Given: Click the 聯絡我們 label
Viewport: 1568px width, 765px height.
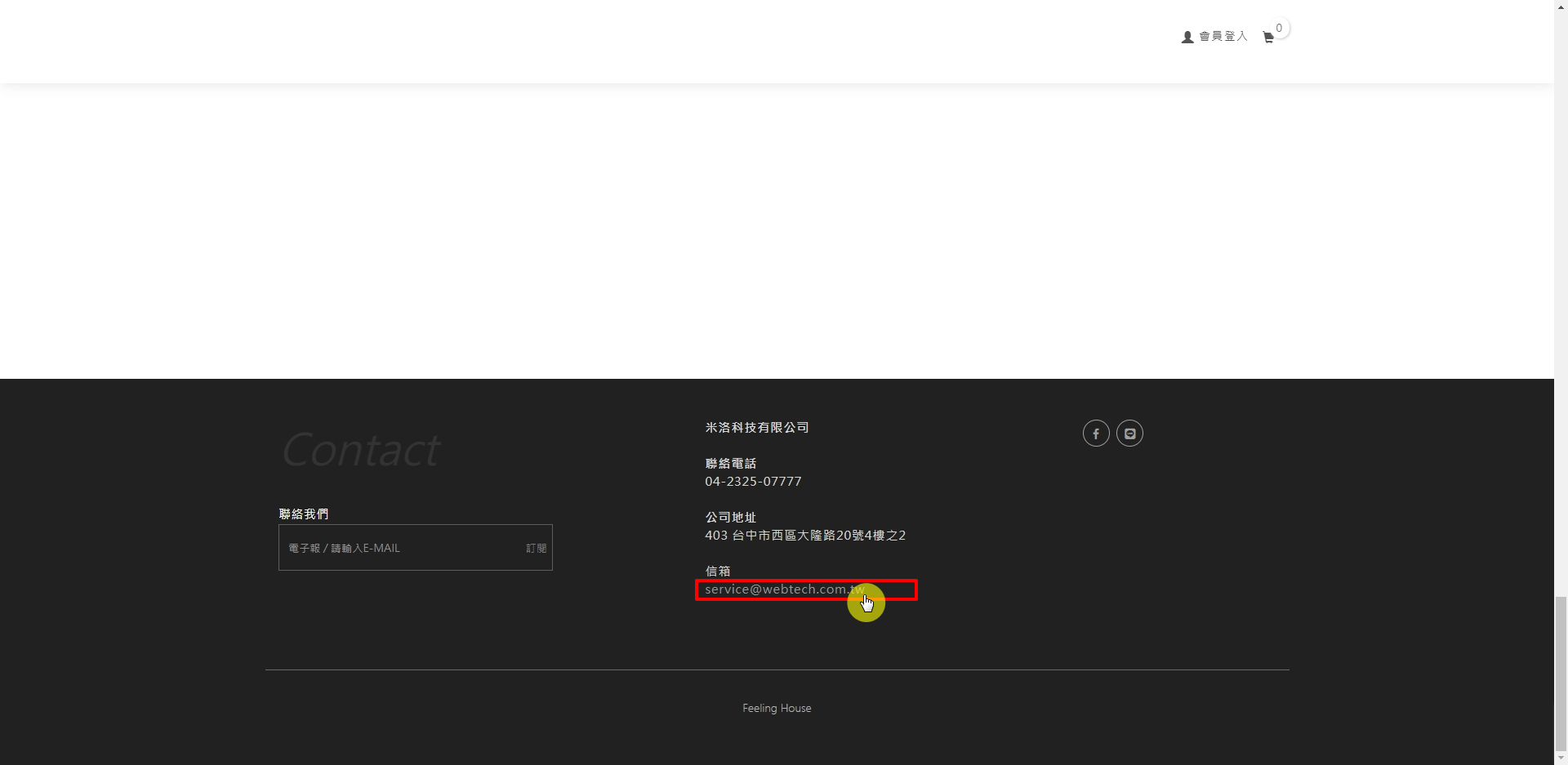Looking at the screenshot, I should click(x=304, y=514).
